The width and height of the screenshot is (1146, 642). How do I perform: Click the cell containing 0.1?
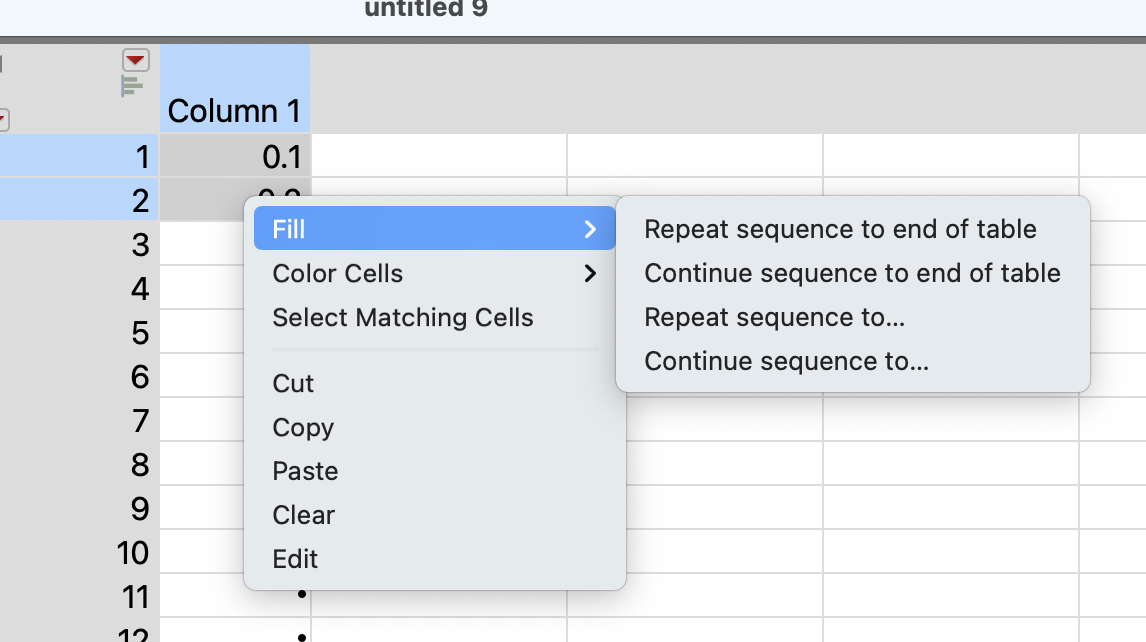234,157
